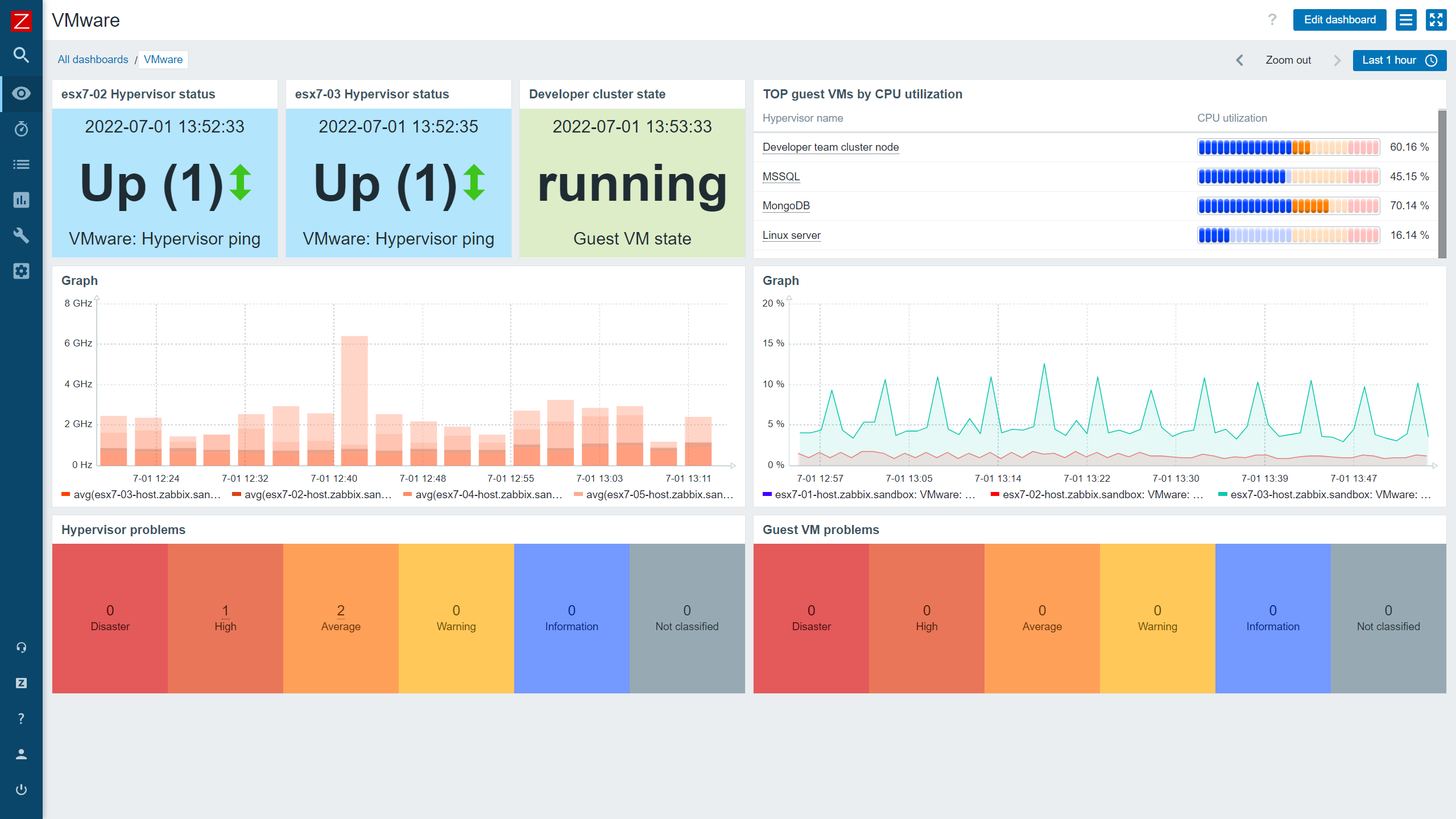
Task: Open Configuration wrench icon menu
Action: tap(21, 235)
